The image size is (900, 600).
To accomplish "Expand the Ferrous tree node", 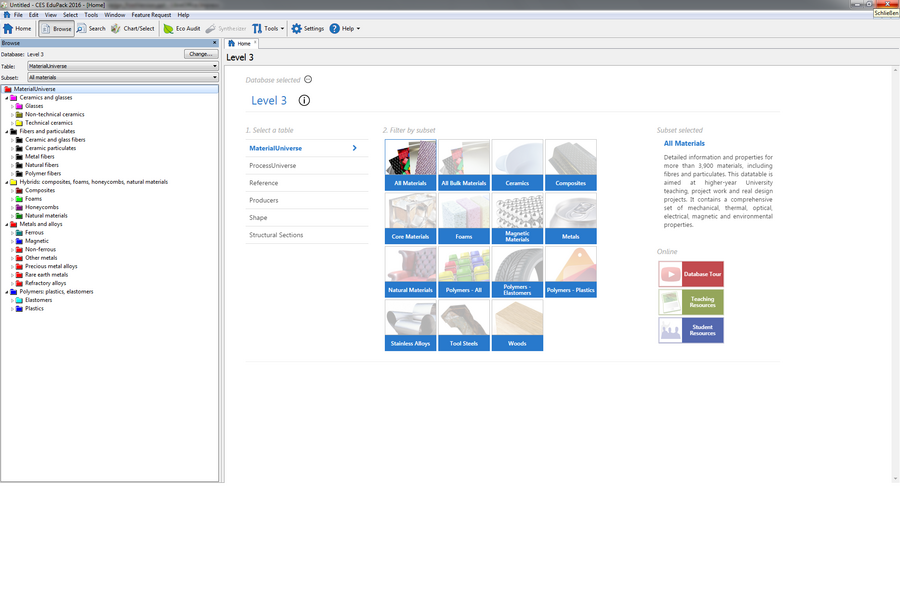I will 12,233.
